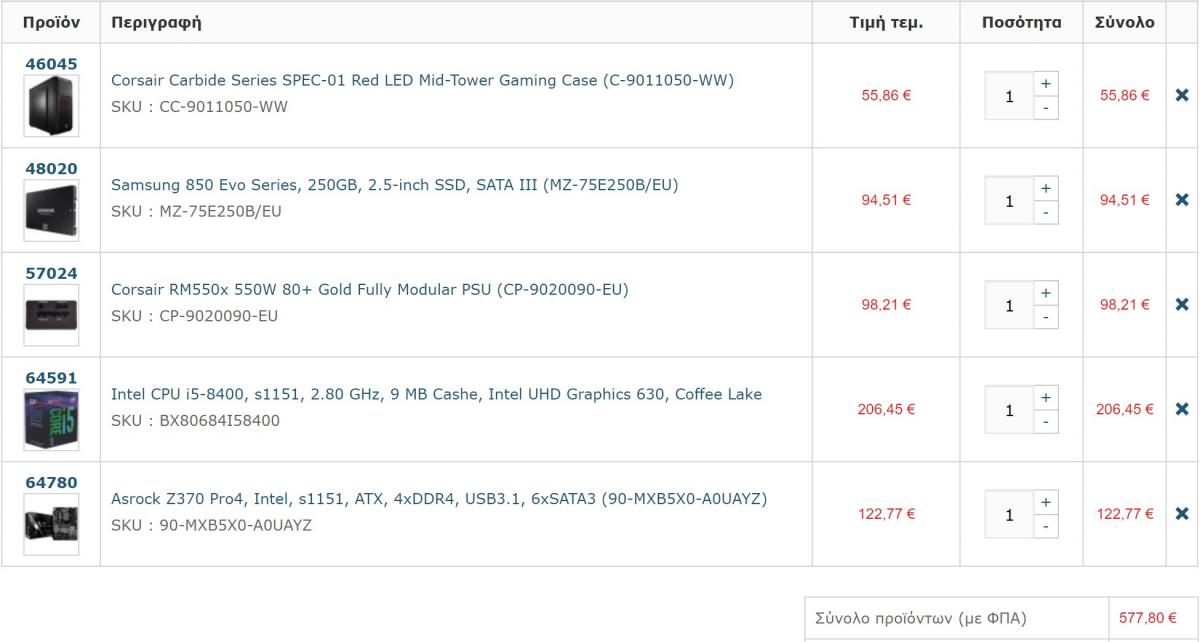
Task: Open Samsung 850 Evo Series product link
Action: [x=396, y=185]
